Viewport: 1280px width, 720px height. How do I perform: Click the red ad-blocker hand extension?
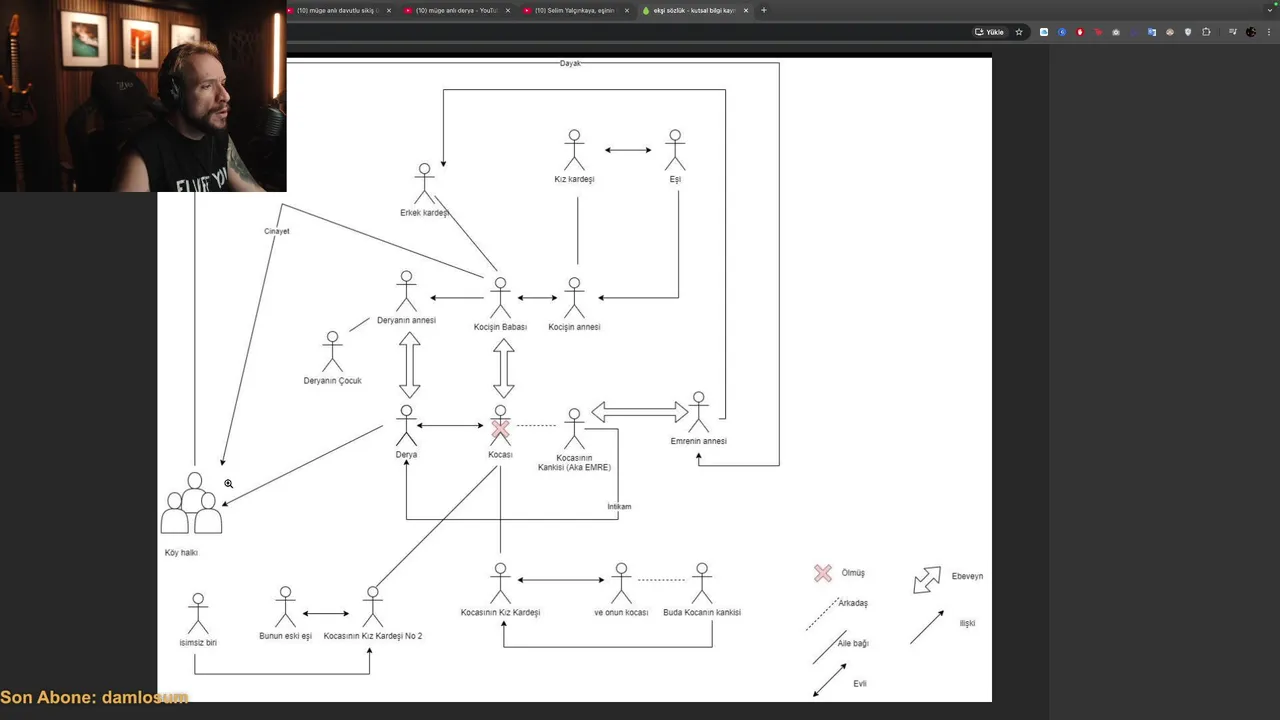pyautogui.click(x=1080, y=32)
